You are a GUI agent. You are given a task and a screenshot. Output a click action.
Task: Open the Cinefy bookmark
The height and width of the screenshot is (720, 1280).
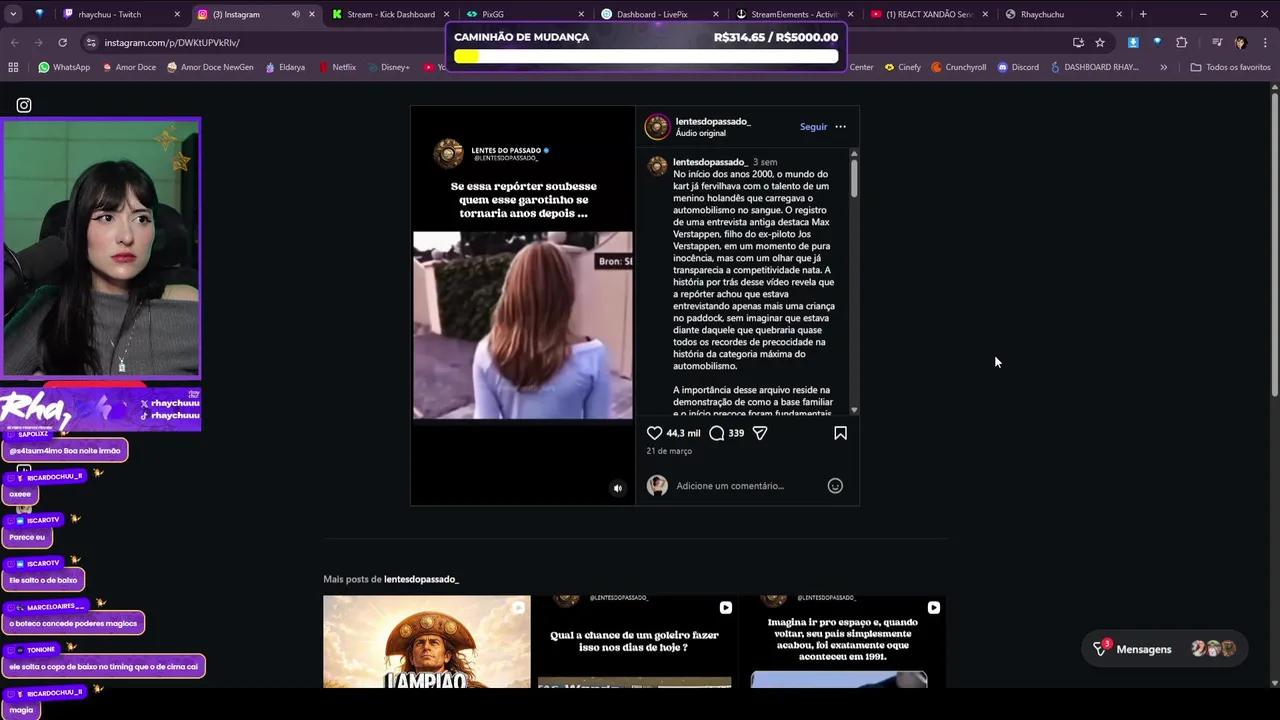(x=901, y=67)
